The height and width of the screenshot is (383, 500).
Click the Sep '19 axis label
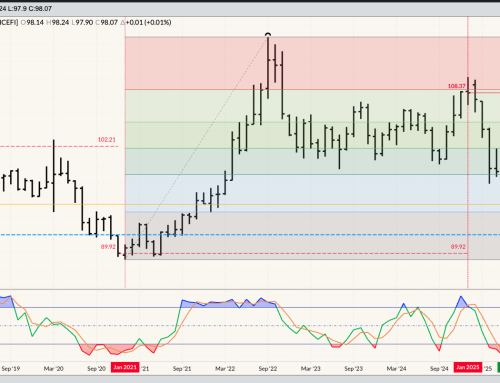[x=11, y=369]
